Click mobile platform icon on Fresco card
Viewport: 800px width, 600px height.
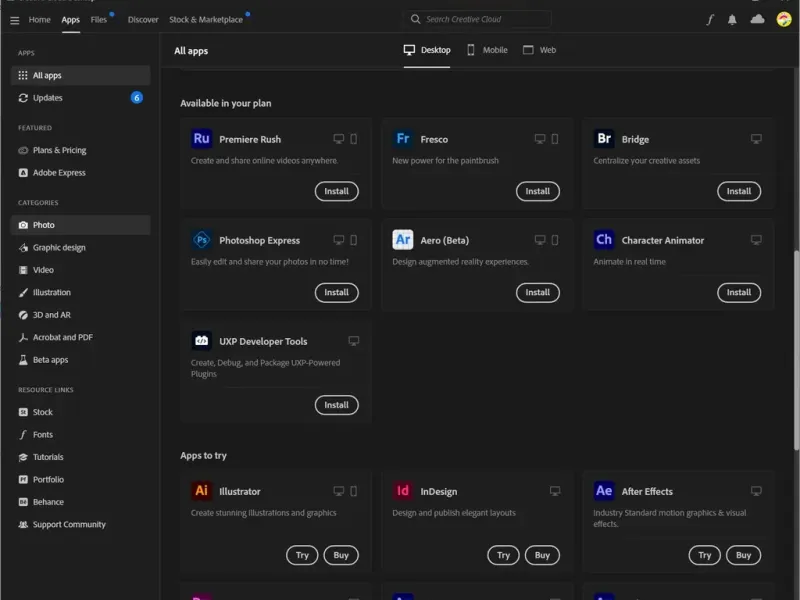pyautogui.click(x=555, y=139)
